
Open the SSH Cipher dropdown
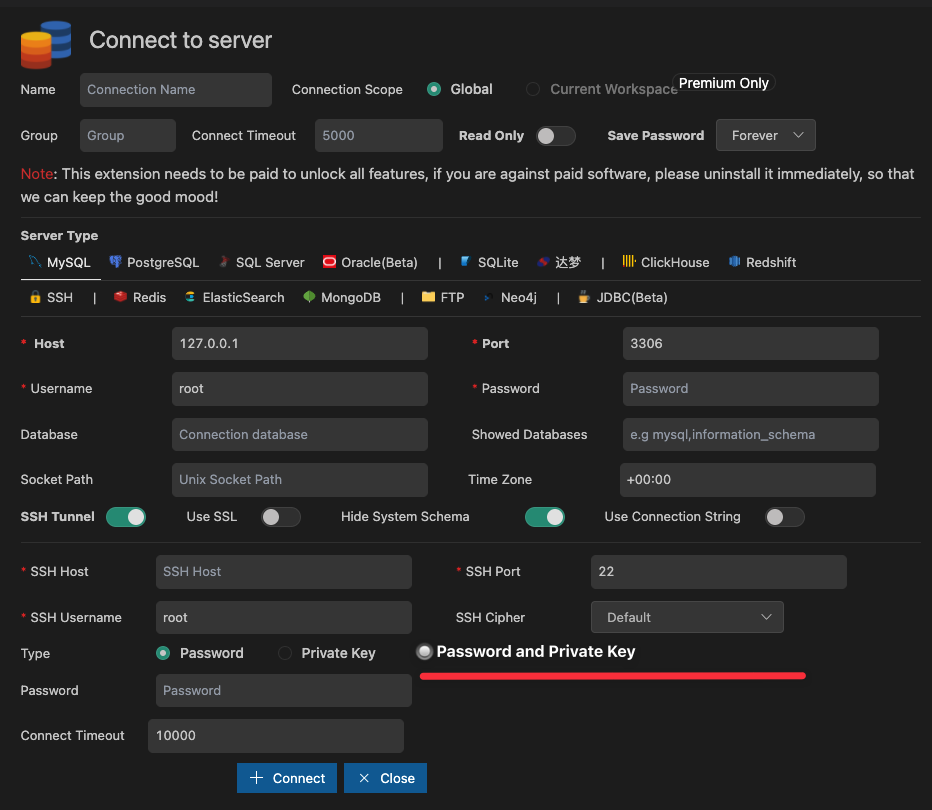pos(686,617)
